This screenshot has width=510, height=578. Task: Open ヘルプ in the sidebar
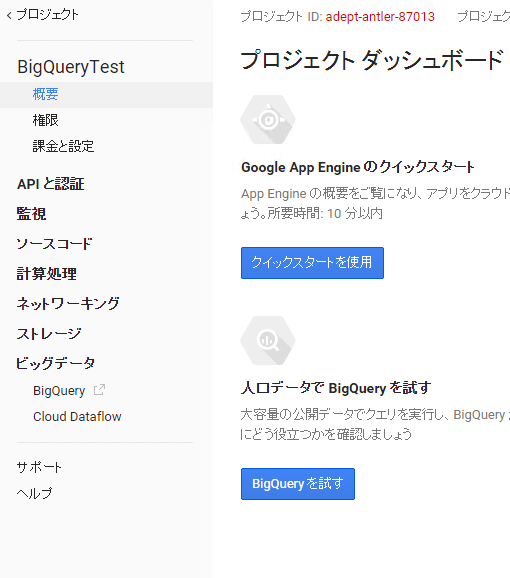point(34,493)
